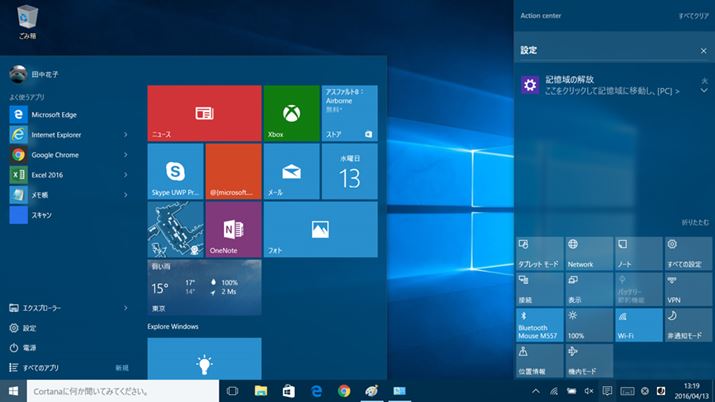The width and height of the screenshot is (715, 402).
Task: Click すべてクリア to clear notifications
Action: (693, 17)
